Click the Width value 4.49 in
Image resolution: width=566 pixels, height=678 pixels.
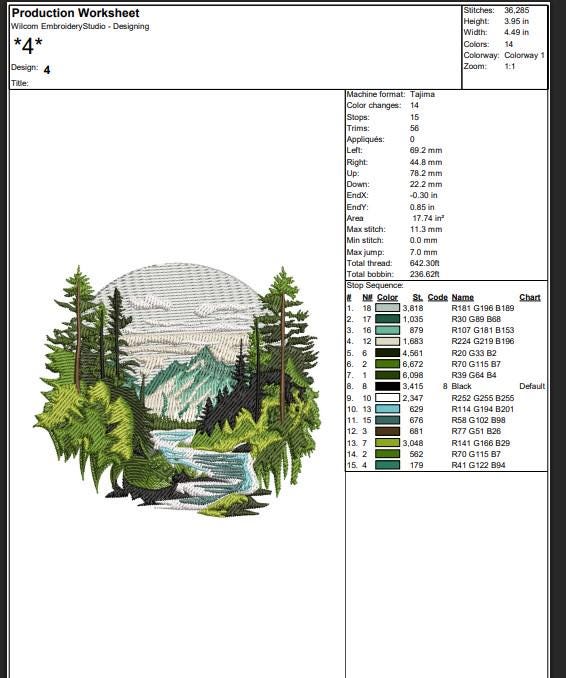pos(516,32)
